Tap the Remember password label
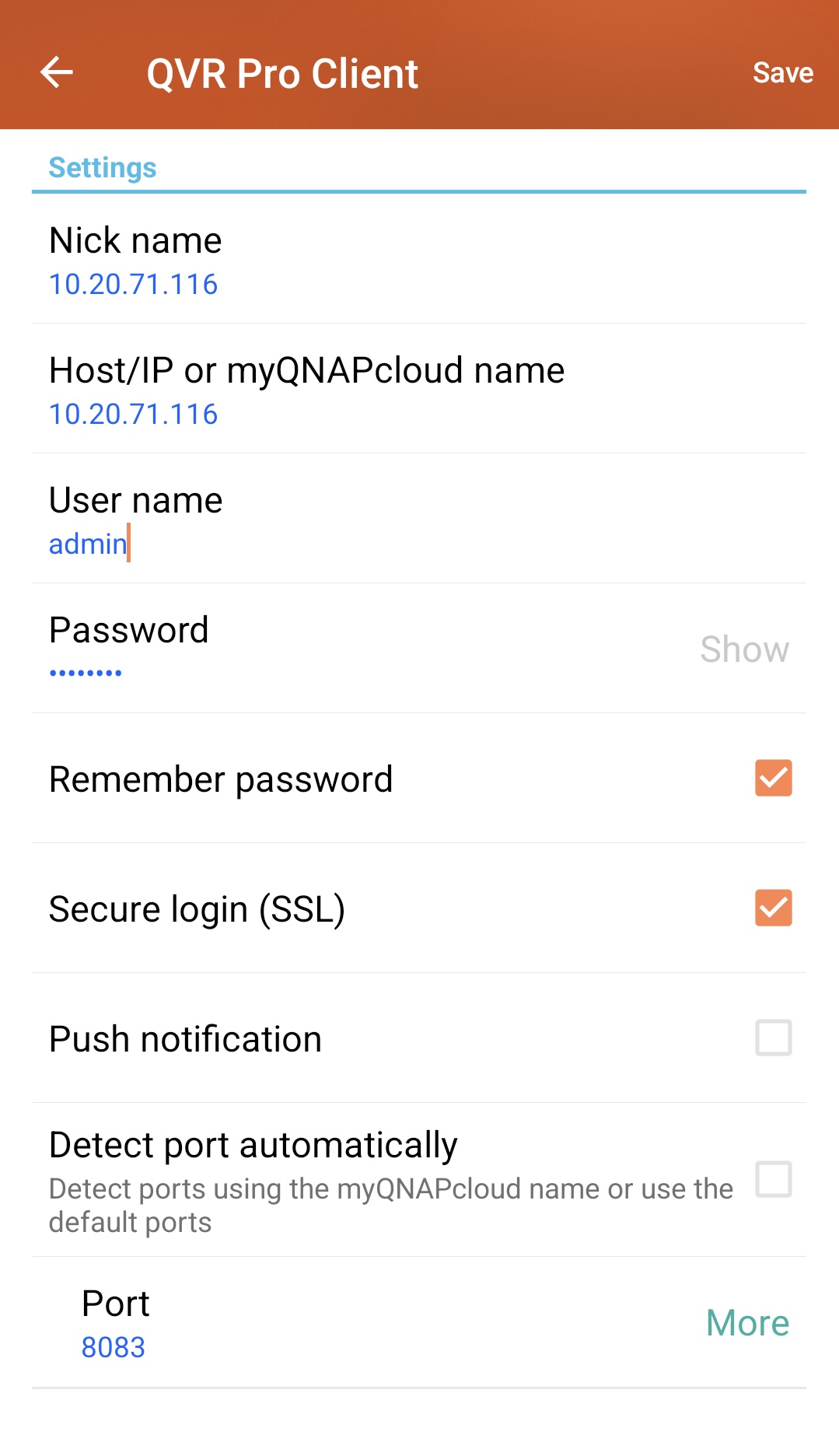This screenshot has width=839, height=1456. click(221, 779)
